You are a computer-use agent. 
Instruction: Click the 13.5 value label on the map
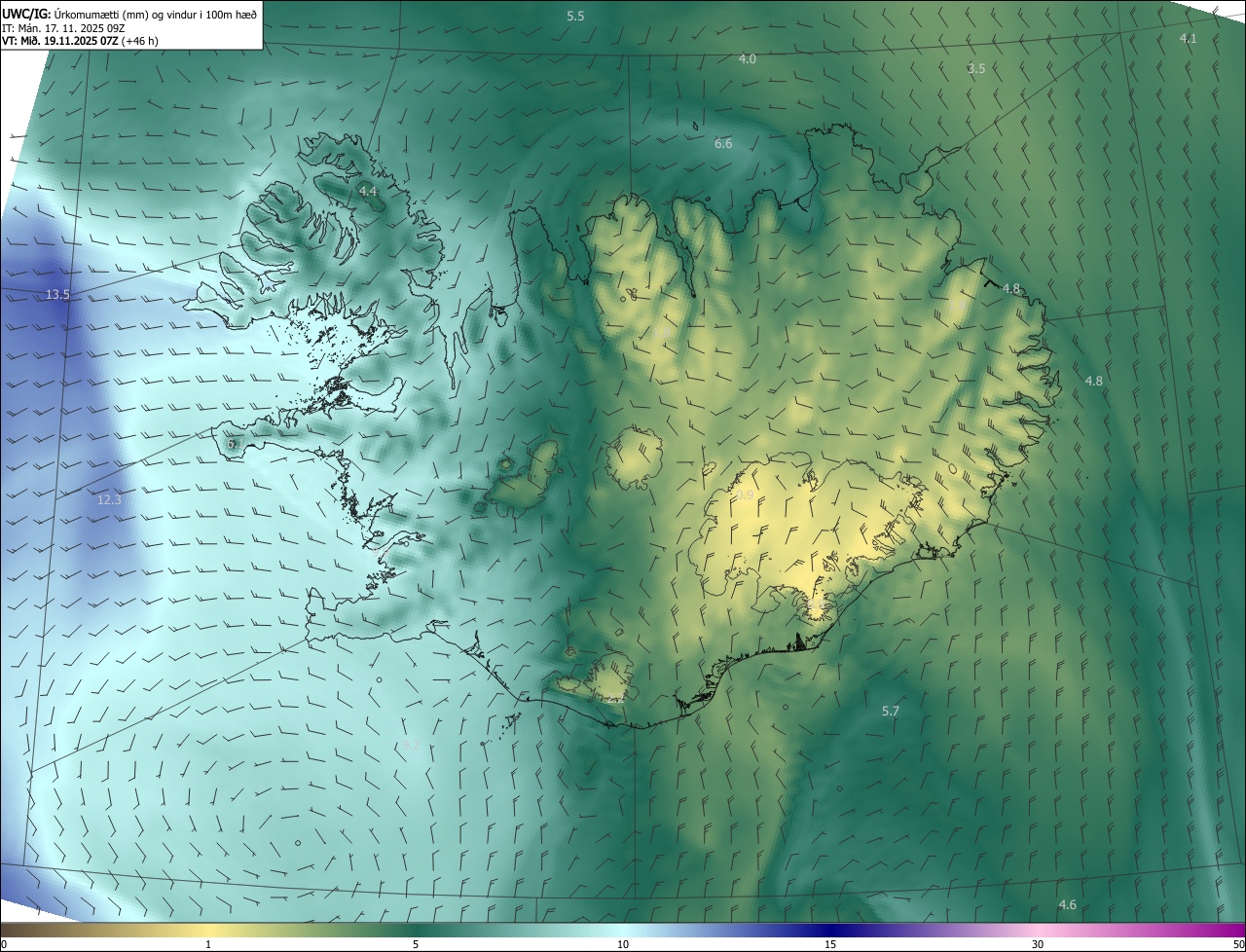57,294
